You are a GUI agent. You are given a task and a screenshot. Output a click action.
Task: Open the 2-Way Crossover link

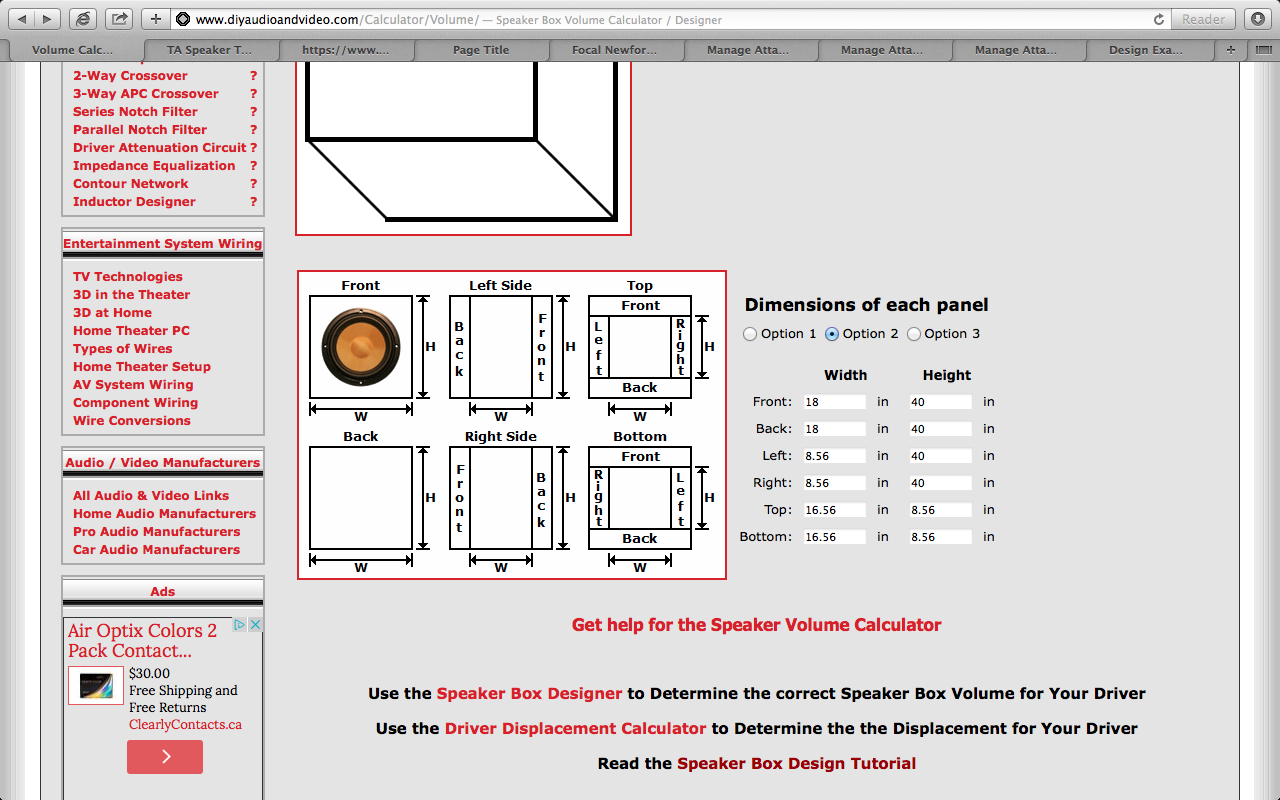(x=130, y=76)
